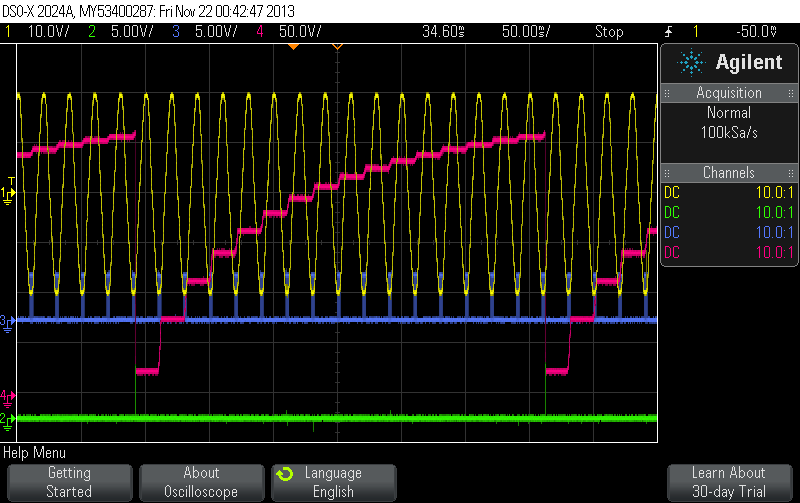Open Learn About 30-day Trial
Screen dimensions: 800x503
pyautogui.click(x=729, y=482)
